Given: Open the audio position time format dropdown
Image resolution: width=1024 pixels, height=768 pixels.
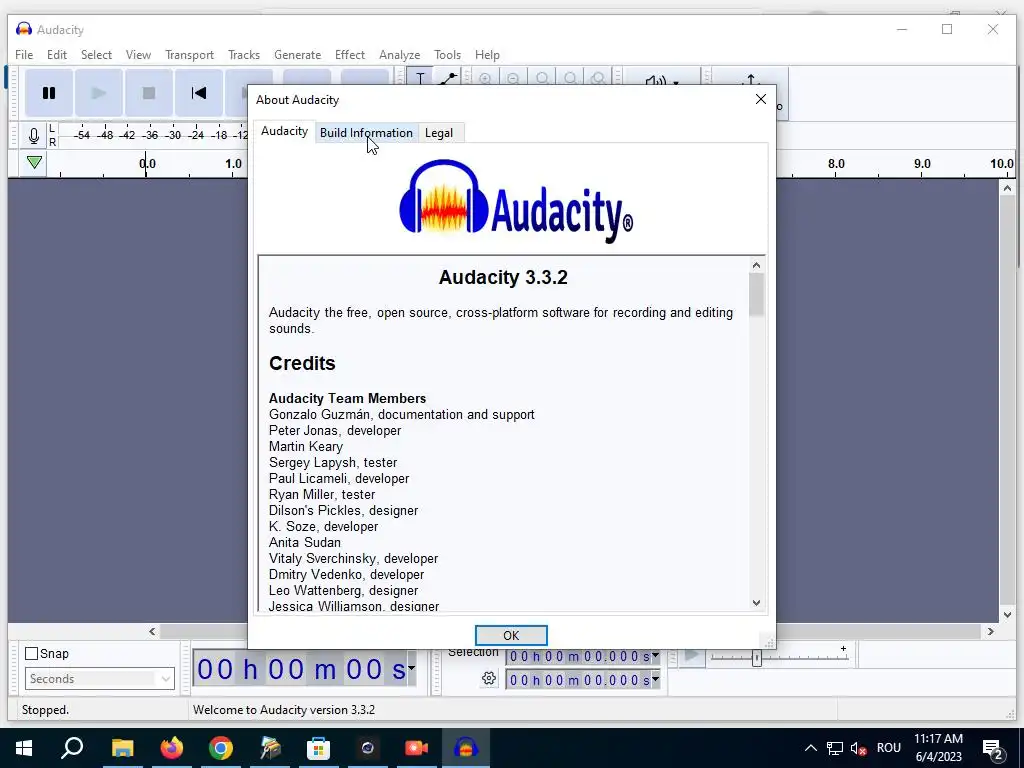Looking at the screenshot, I should point(411,668).
